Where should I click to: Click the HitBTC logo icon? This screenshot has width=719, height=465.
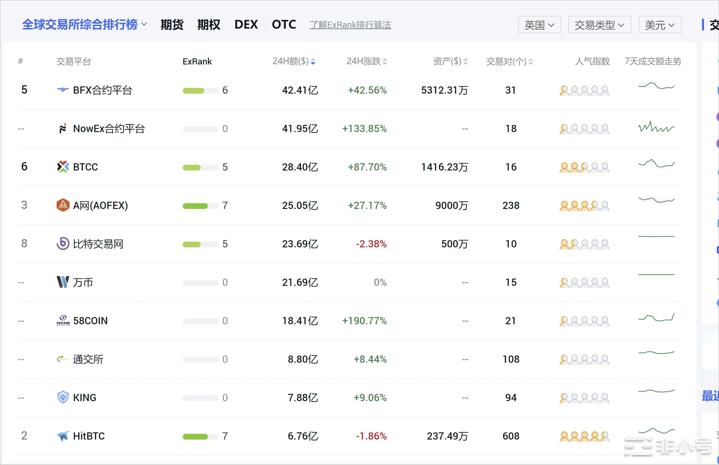63,436
